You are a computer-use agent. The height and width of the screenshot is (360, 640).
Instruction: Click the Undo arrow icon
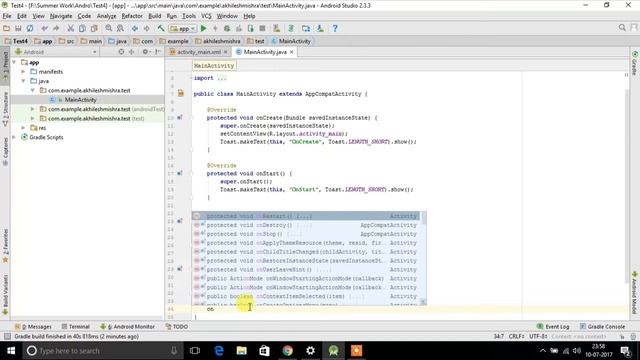pyautogui.click(x=44, y=28)
